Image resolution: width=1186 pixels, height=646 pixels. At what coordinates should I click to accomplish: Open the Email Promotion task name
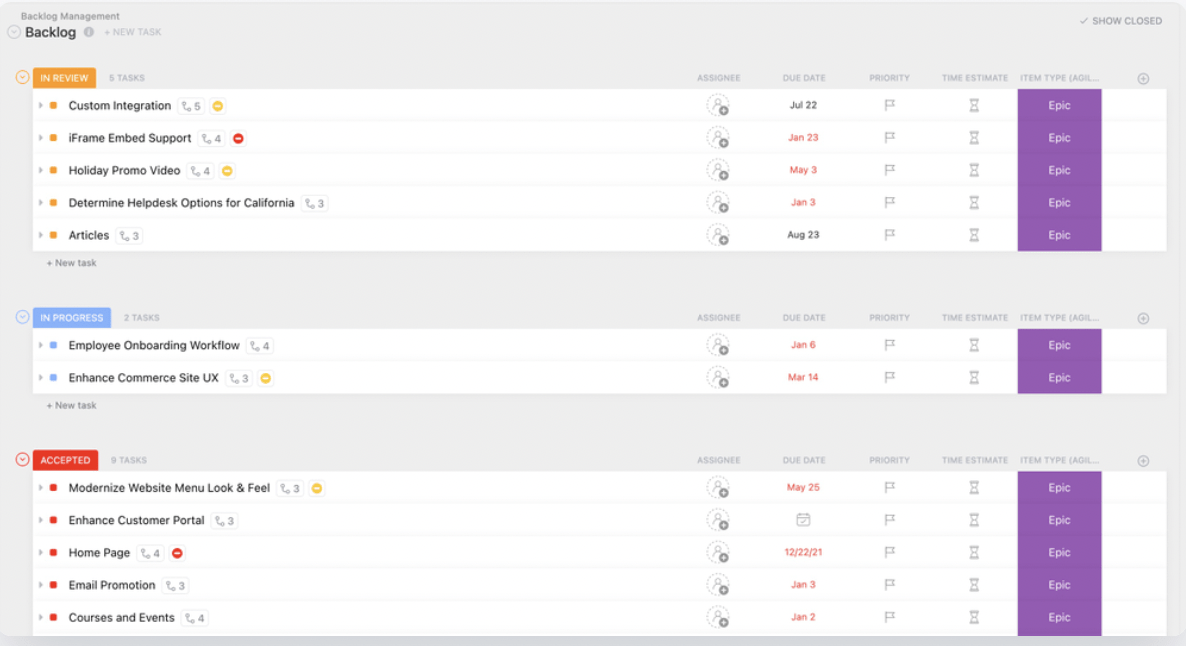tap(112, 585)
